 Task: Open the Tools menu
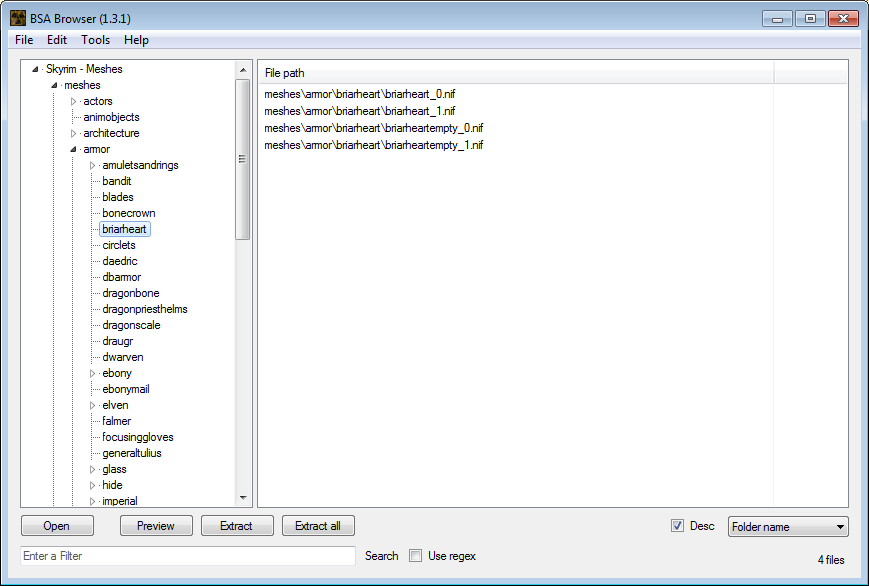click(95, 40)
